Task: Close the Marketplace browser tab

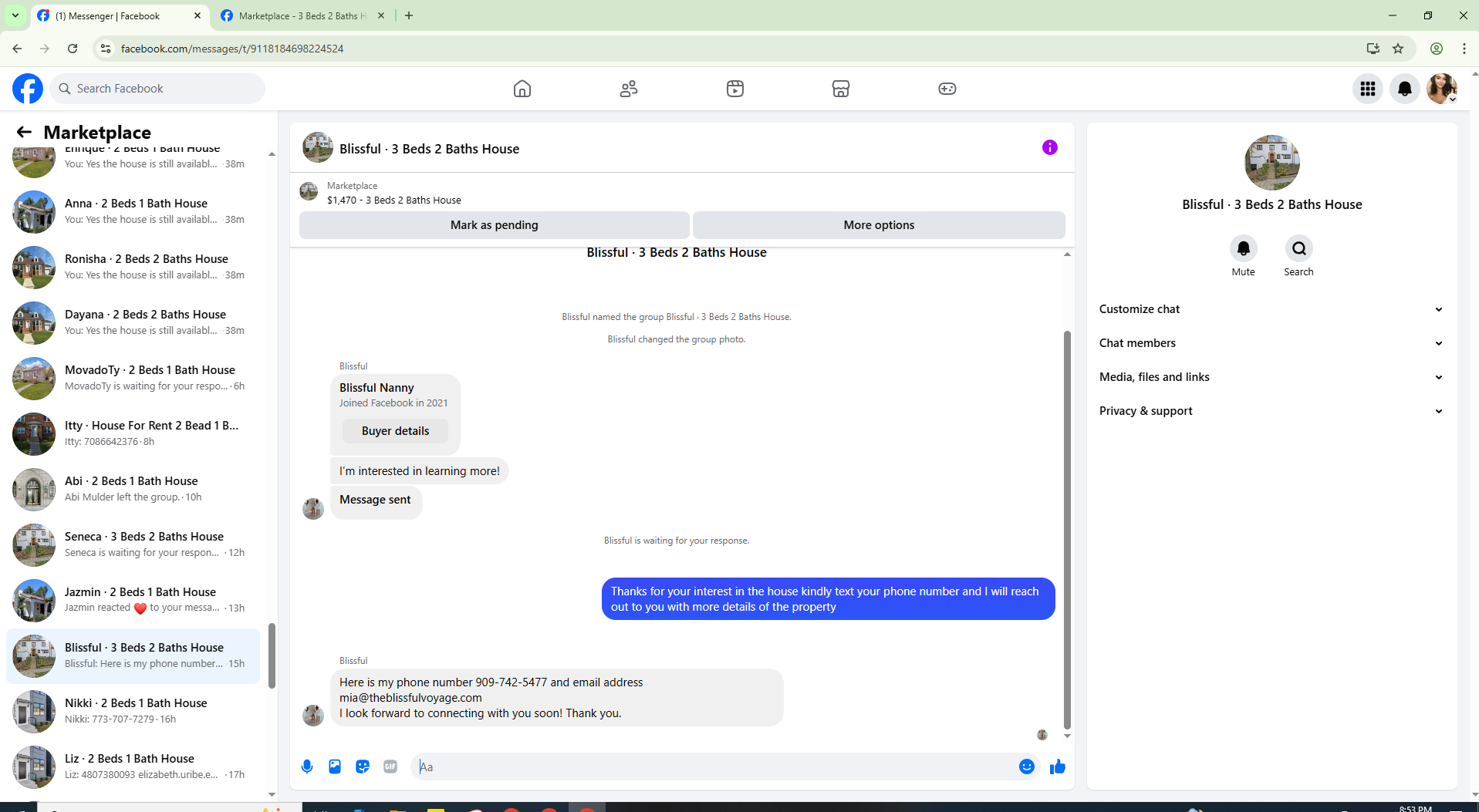Action: [381, 15]
